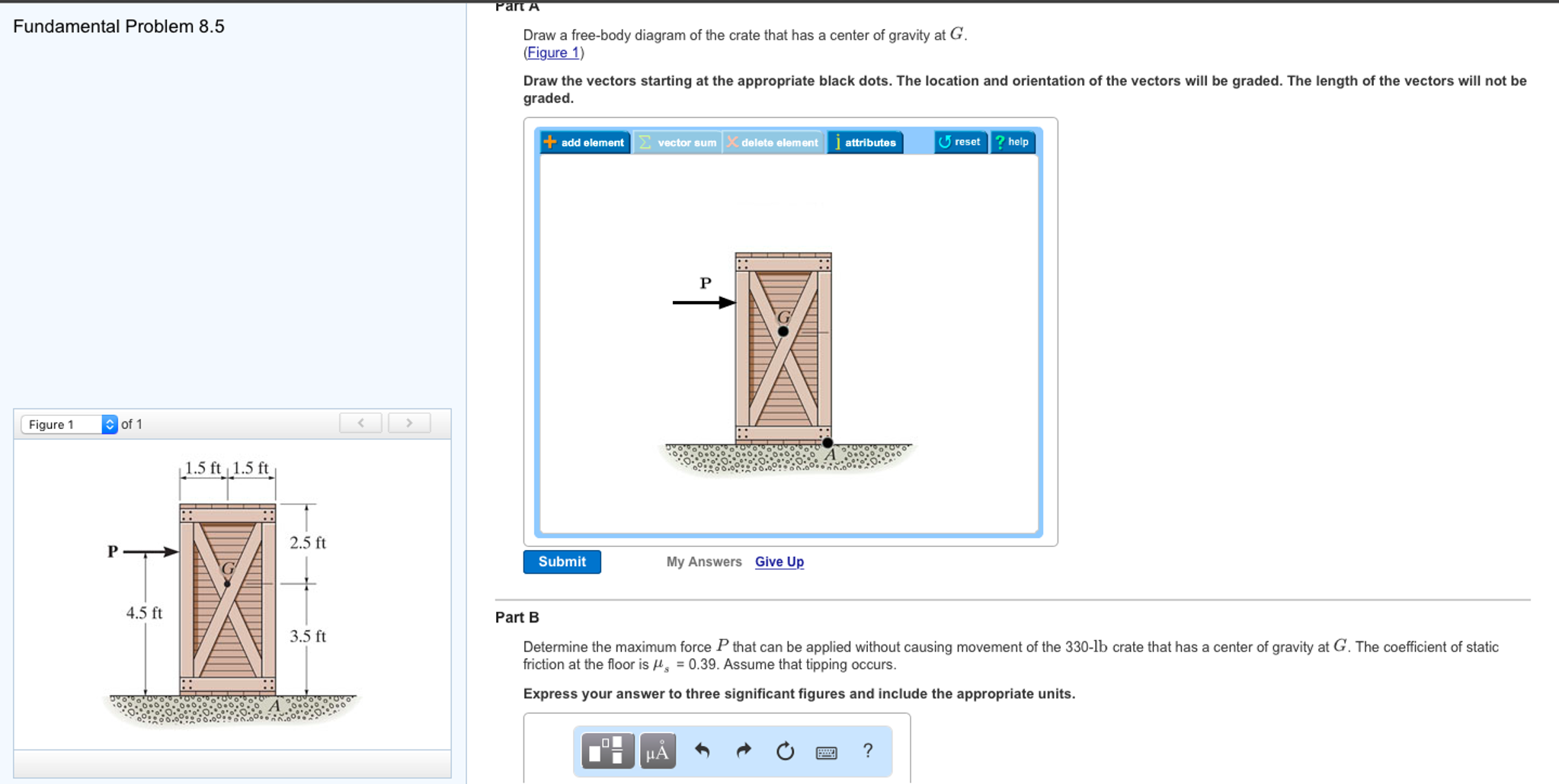The image size is (1559, 784).
Task: Go to previous figure arrow
Action: click(360, 423)
